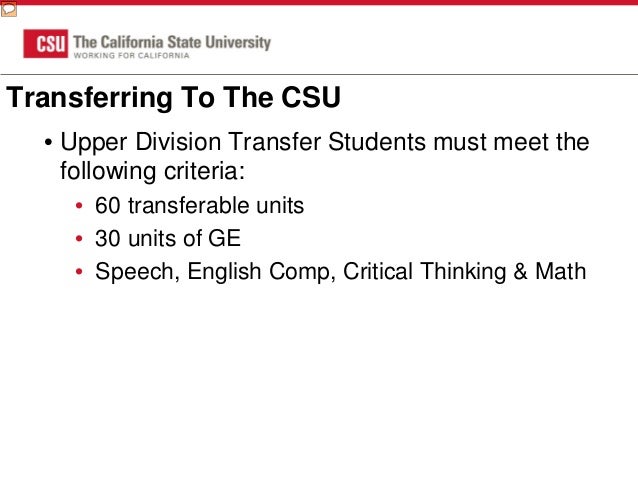
Task: Select the Speech, English Comp requirement line
Action: click(x=341, y=271)
